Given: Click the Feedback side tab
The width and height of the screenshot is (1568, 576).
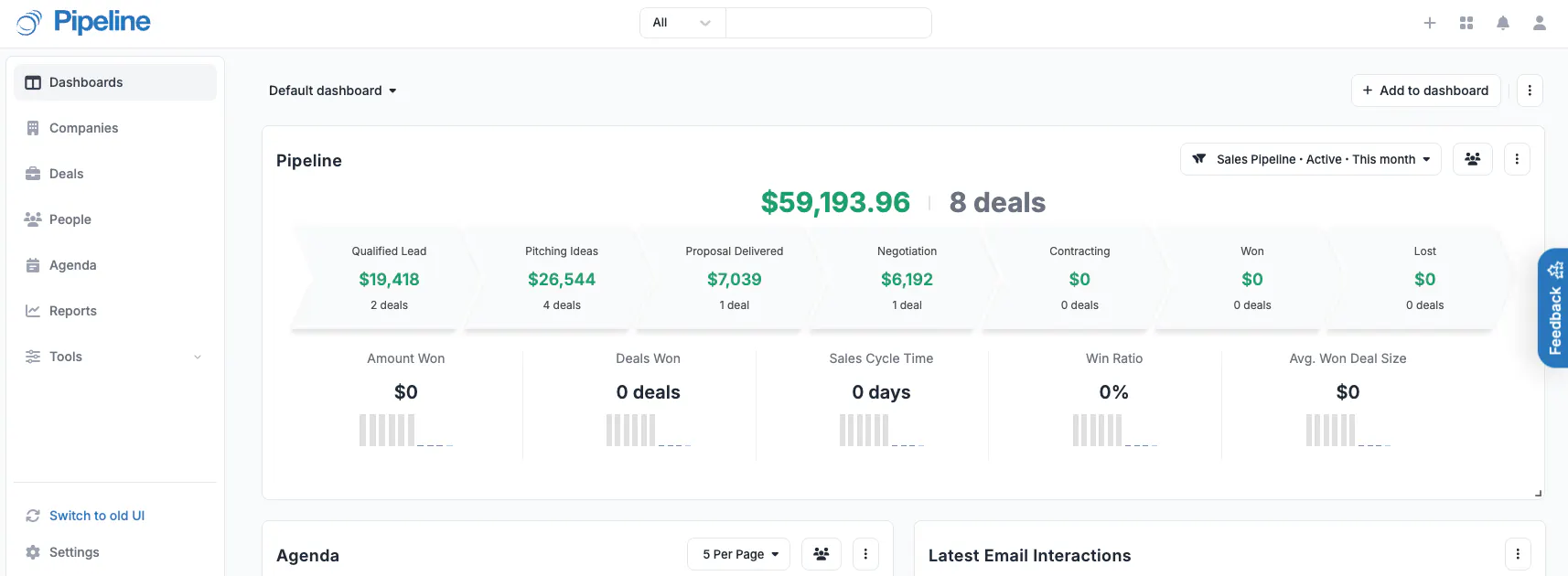Looking at the screenshot, I should (1554, 308).
